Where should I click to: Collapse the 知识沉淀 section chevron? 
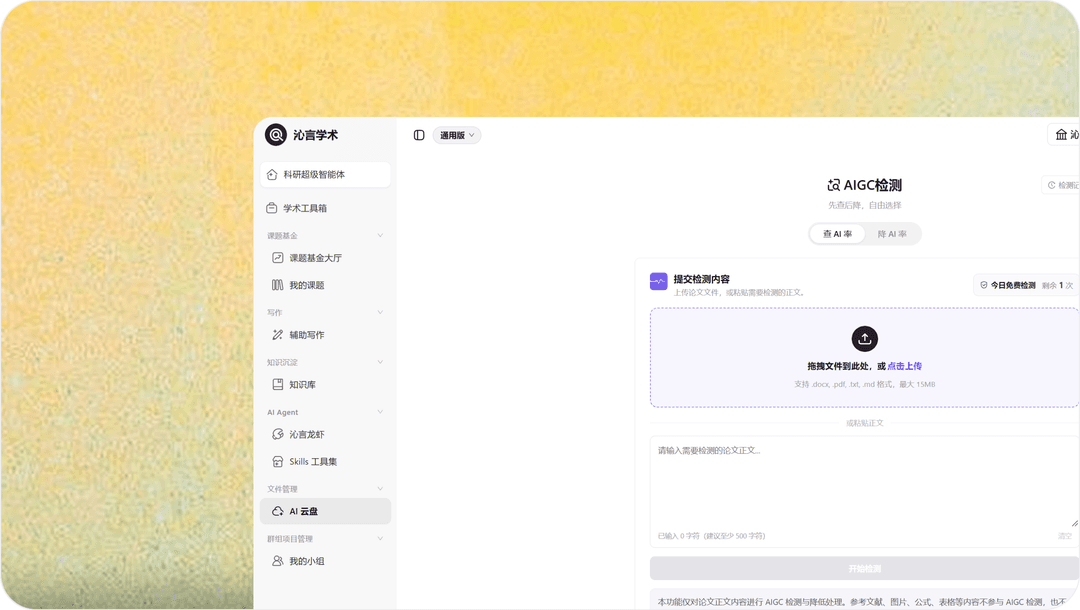[380, 362]
